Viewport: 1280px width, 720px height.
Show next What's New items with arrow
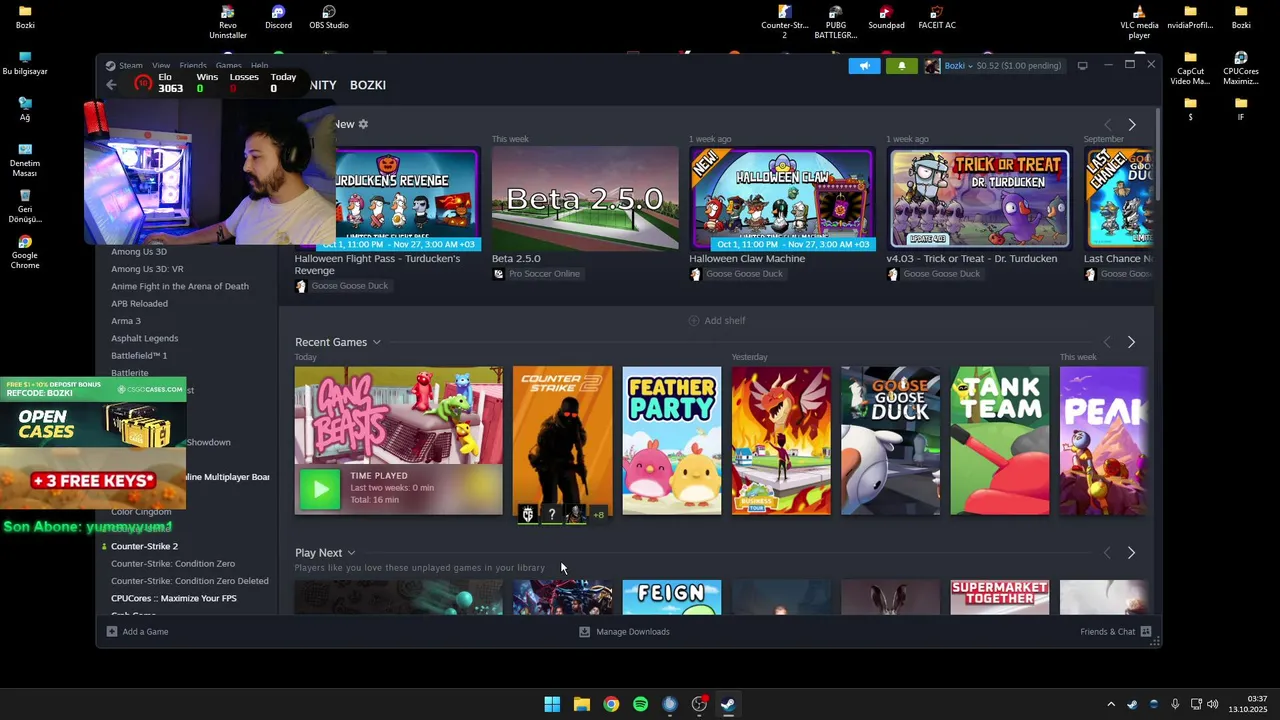(1131, 125)
